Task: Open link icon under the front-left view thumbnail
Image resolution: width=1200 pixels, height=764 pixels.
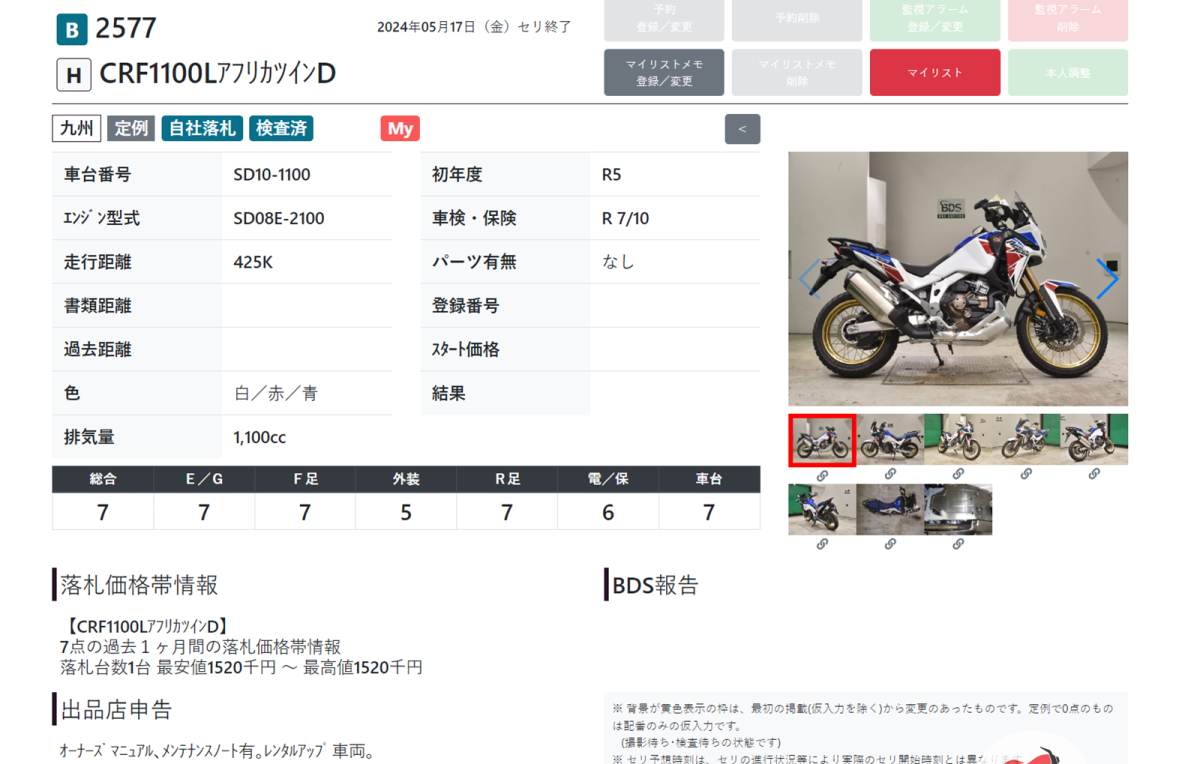Action: coord(1026,475)
